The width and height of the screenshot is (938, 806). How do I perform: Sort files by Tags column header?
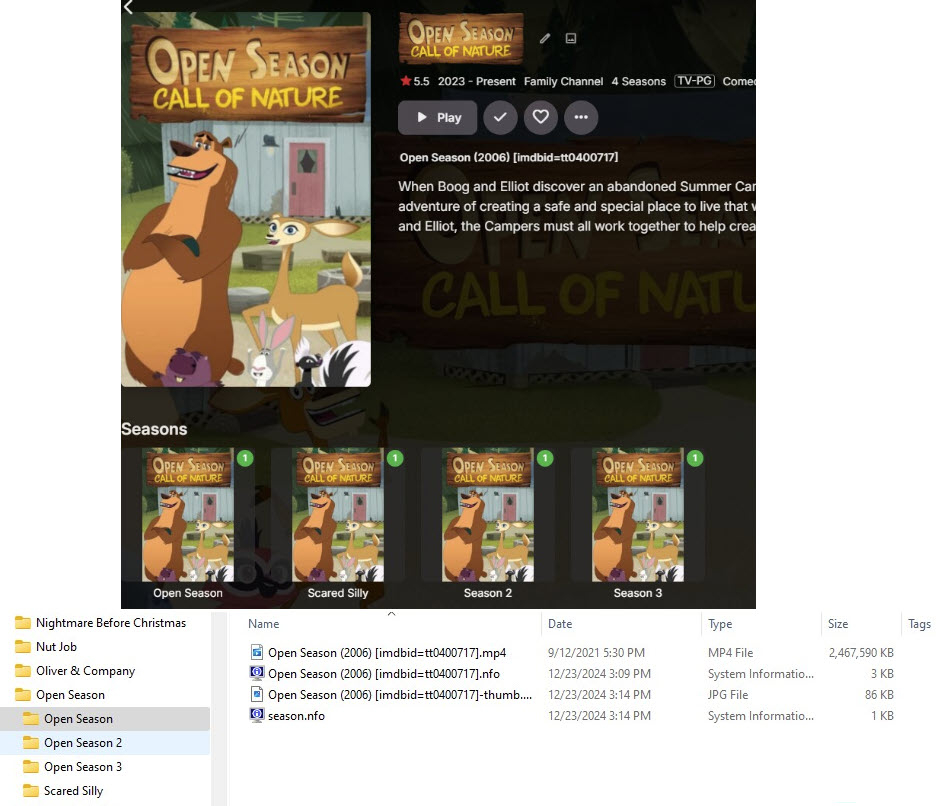919,623
